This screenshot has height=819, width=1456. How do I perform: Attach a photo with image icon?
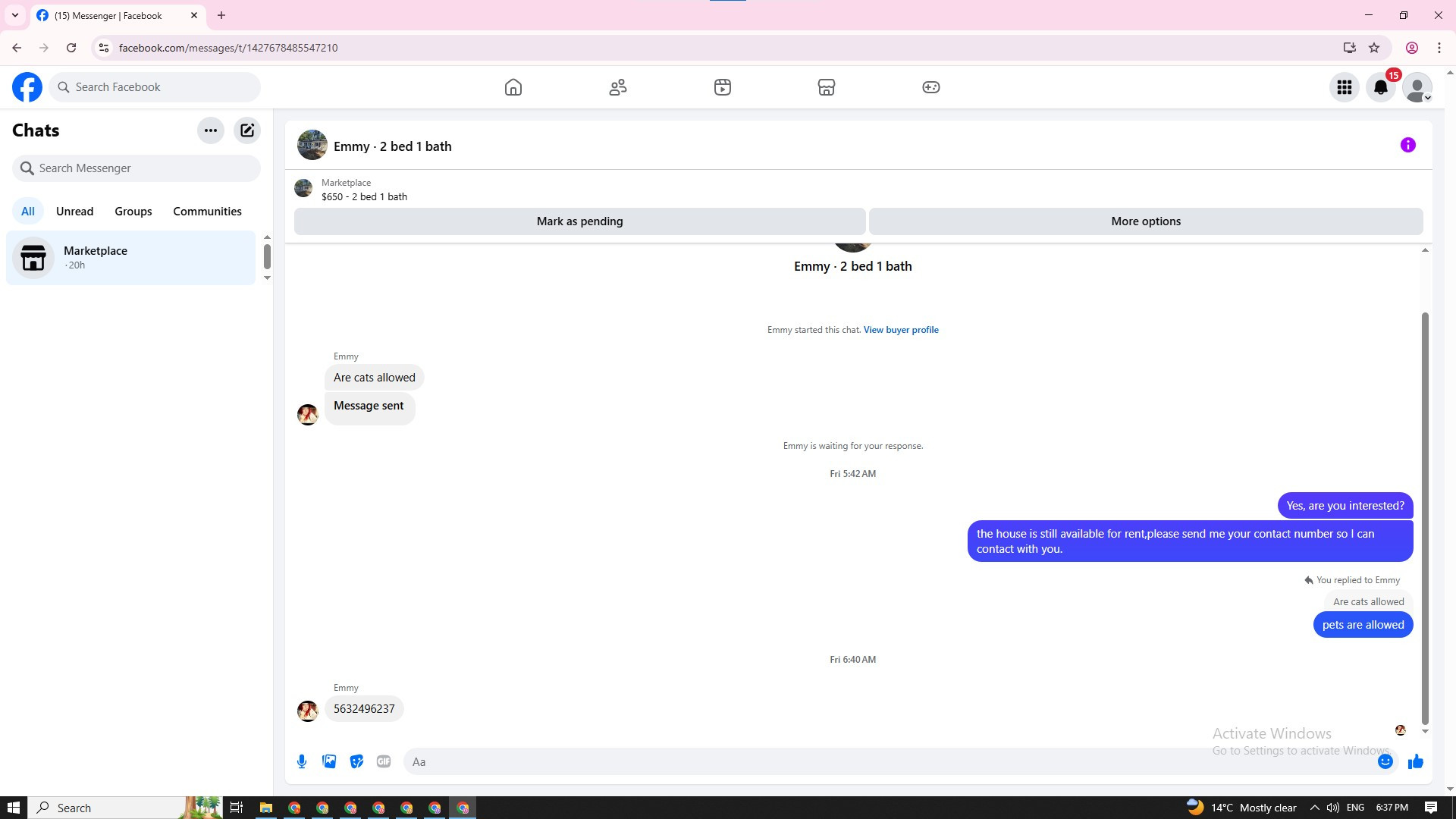(x=329, y=761)
